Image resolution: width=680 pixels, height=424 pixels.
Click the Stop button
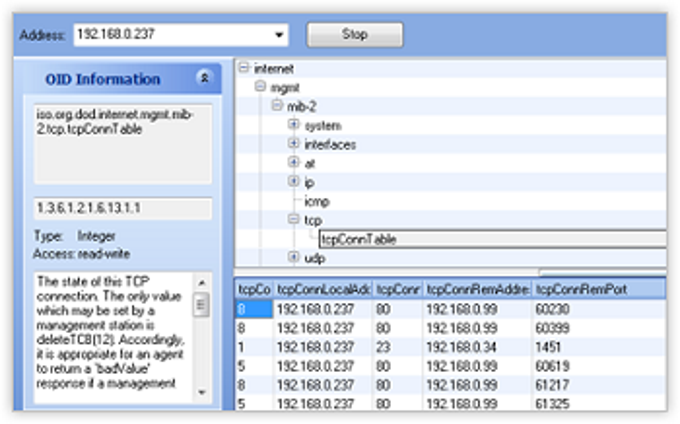point(355,35)
